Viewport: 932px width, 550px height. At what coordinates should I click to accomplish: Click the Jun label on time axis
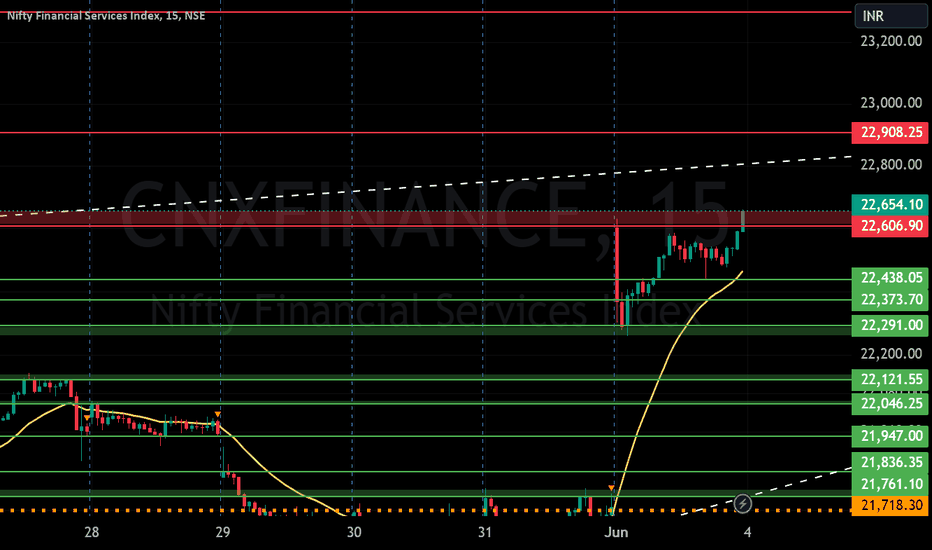616,532
